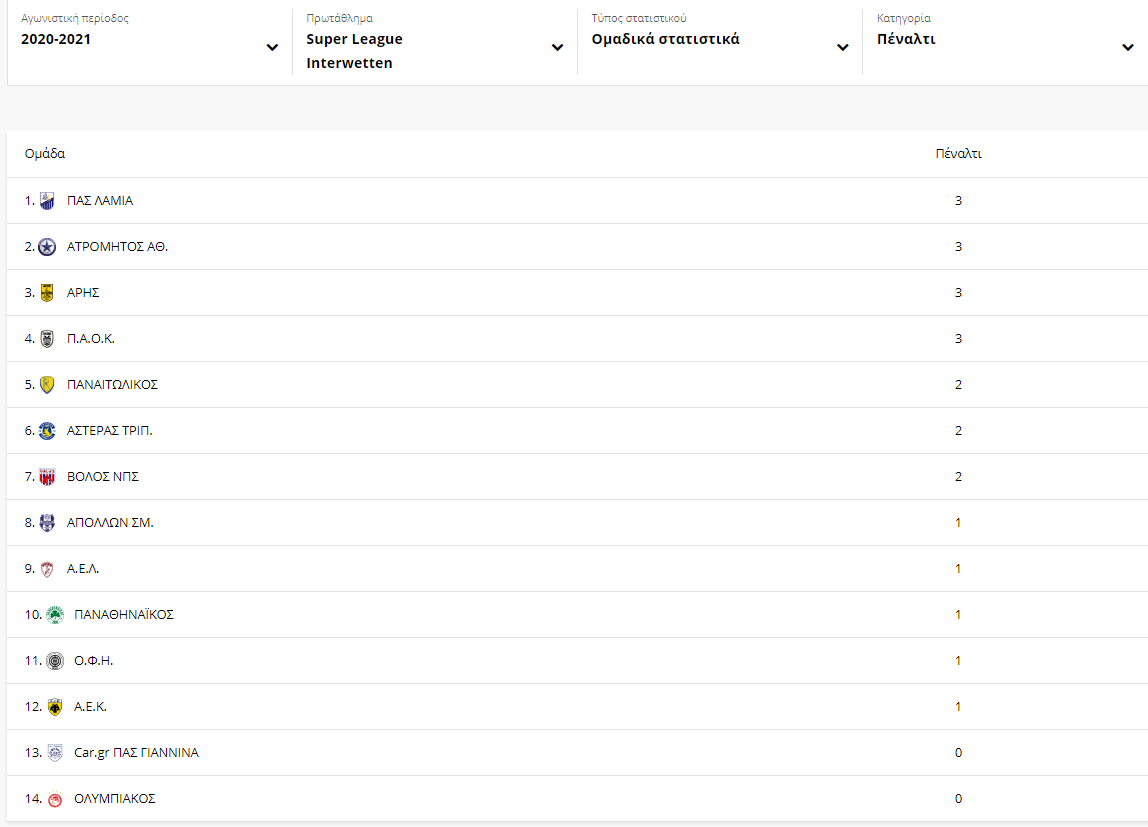Click penalty value 0 for ΟΛΥΜΠΙΑΚΟΣ
Viewport: 1148px width, 827px height.
tap(958, 799)
